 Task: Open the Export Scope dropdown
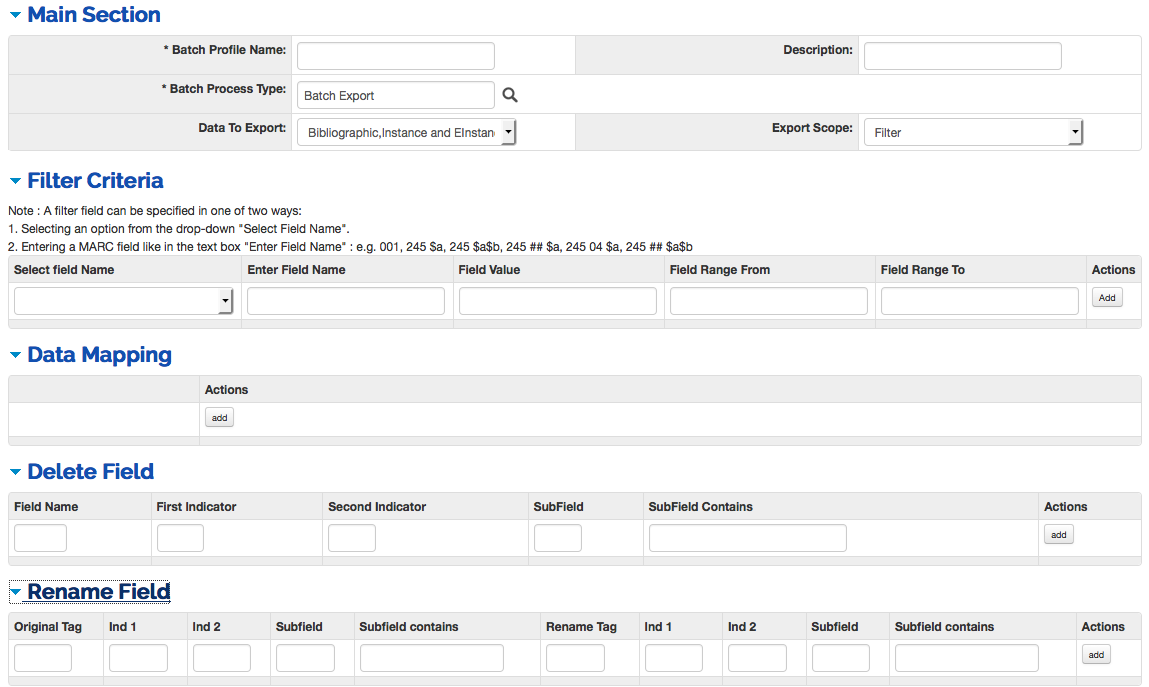[x=973, y=132]
